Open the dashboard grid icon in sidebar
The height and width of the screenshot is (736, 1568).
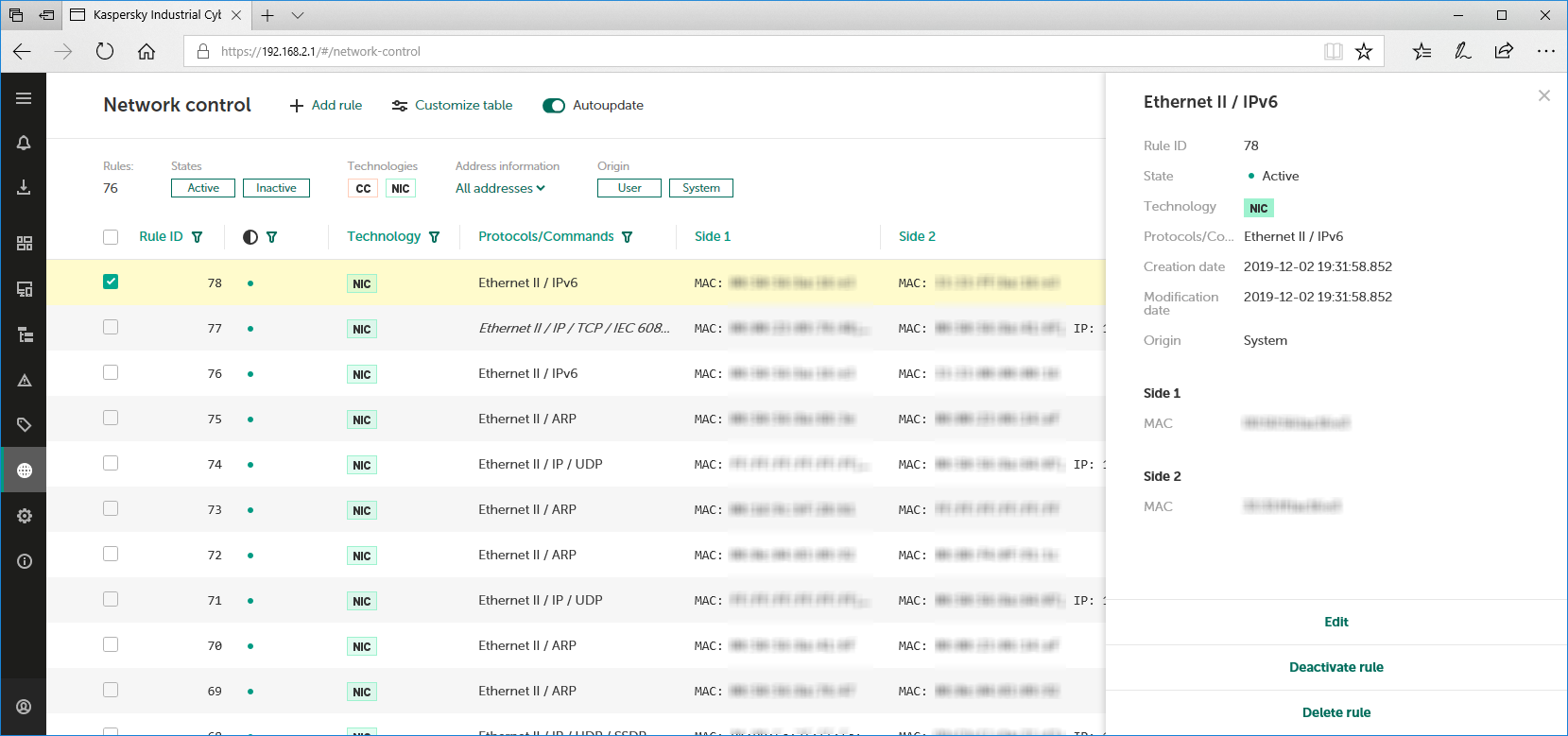pyautogui.click(x=24, y=244)
